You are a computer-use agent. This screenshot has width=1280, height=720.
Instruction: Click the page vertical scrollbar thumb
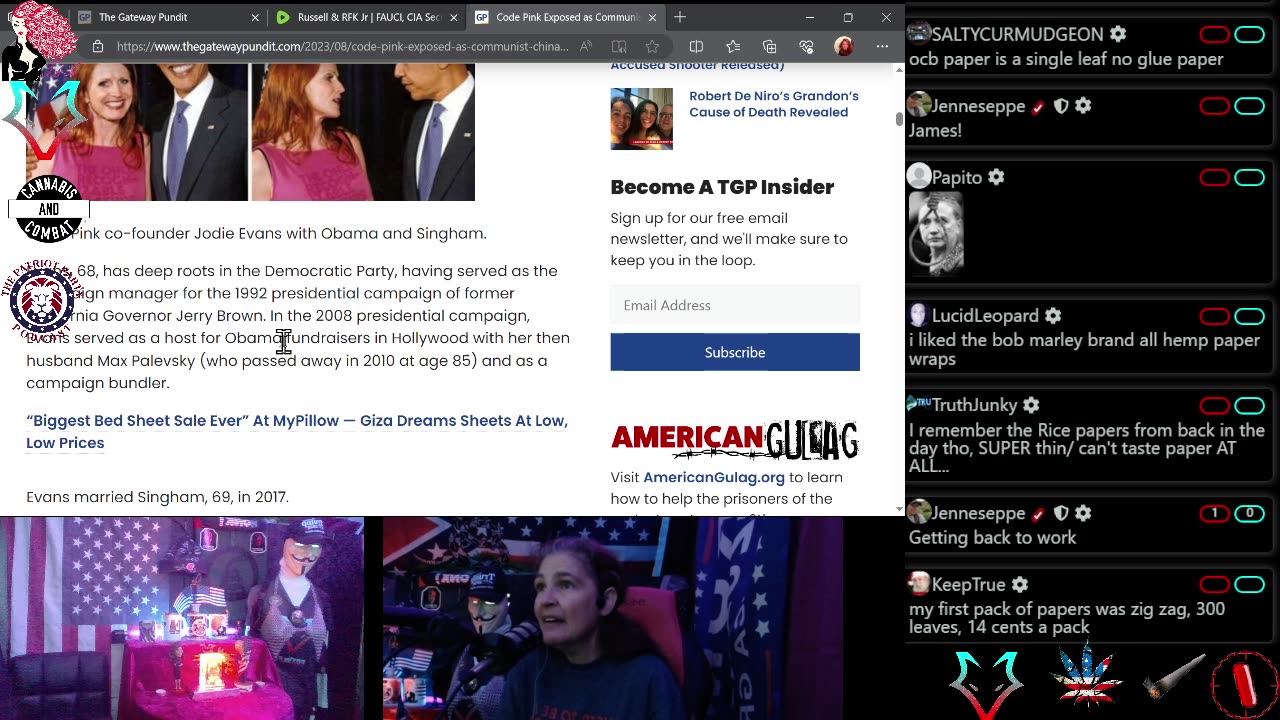pos(899,118)
